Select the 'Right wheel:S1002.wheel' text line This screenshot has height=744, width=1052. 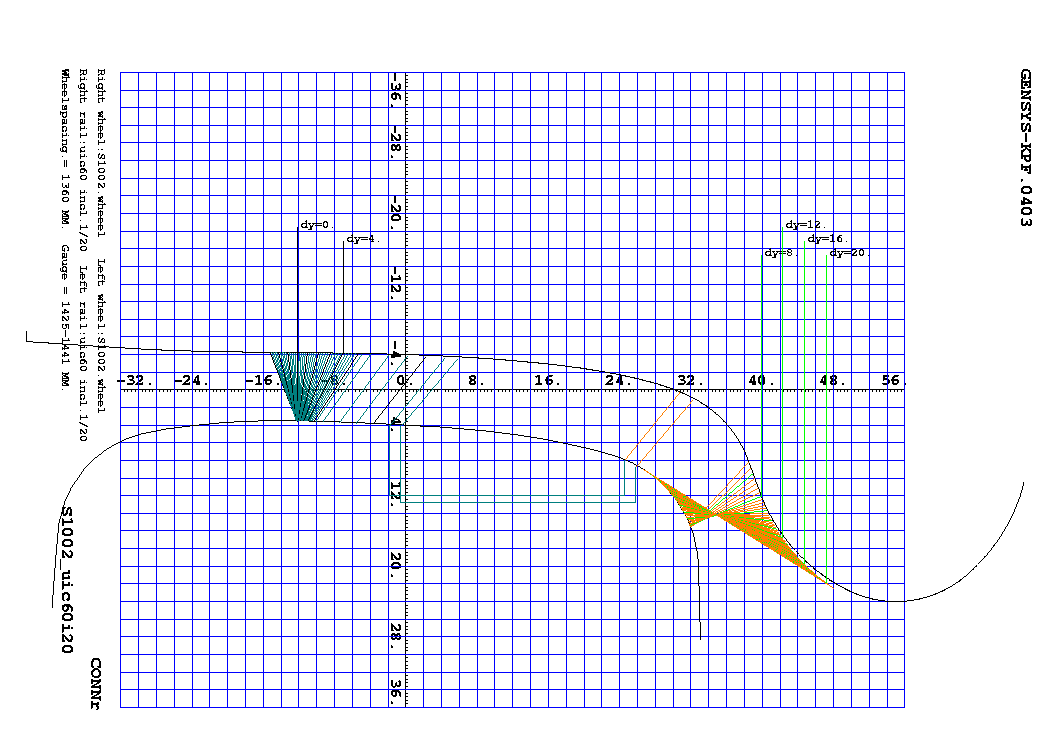pyautogui.click(x=101, y=152)
